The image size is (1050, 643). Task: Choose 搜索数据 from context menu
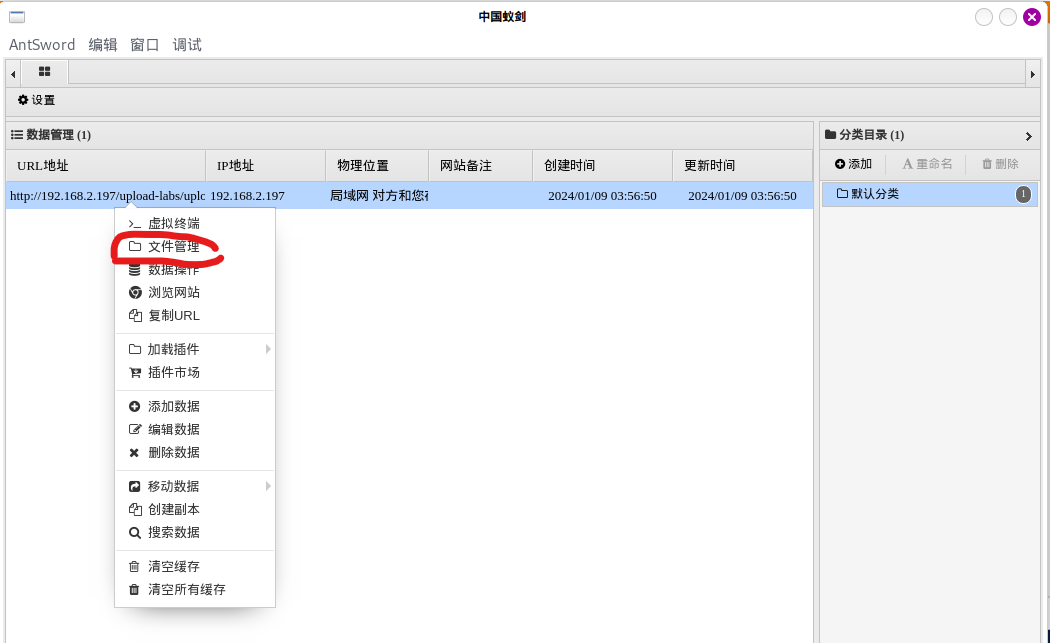tap(195, 532)
